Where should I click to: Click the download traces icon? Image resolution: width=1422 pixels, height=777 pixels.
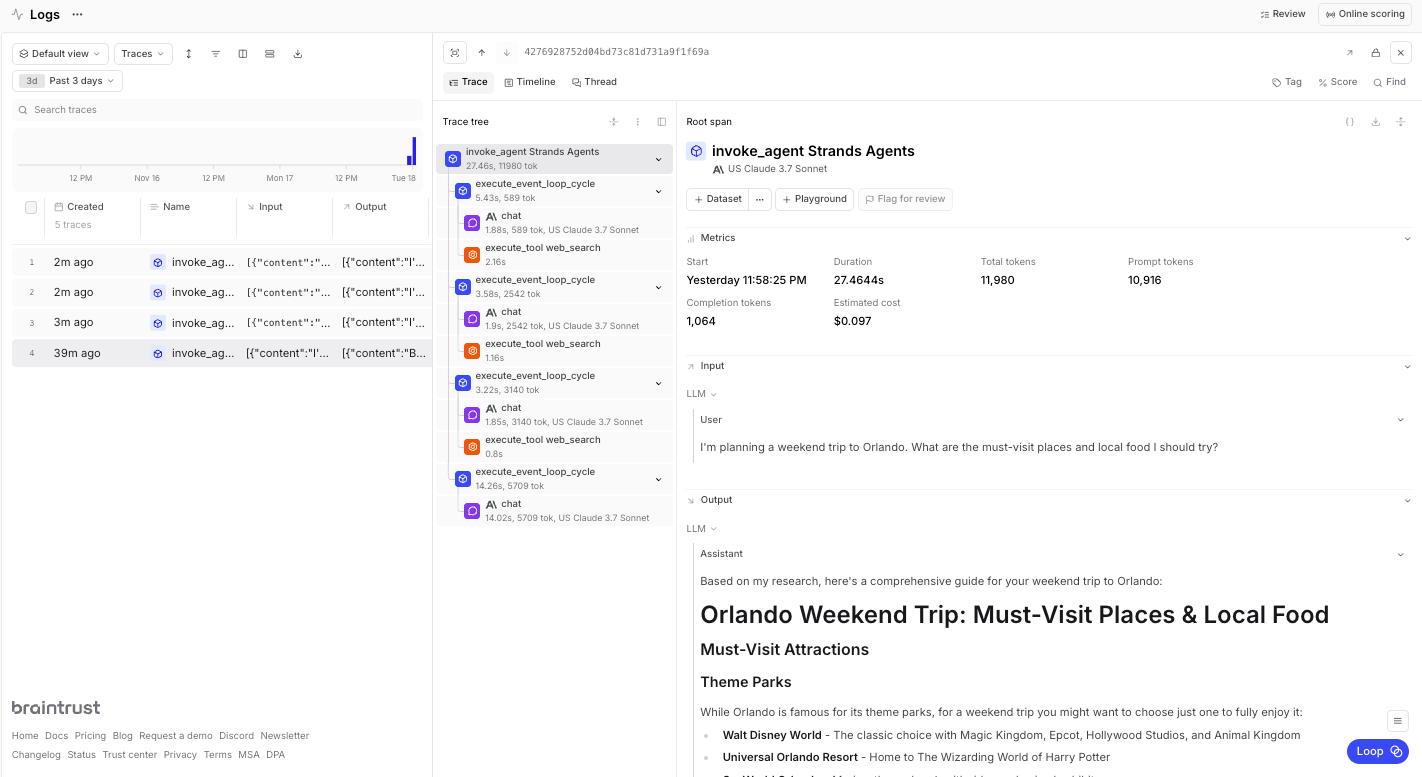tap(298, 54)
